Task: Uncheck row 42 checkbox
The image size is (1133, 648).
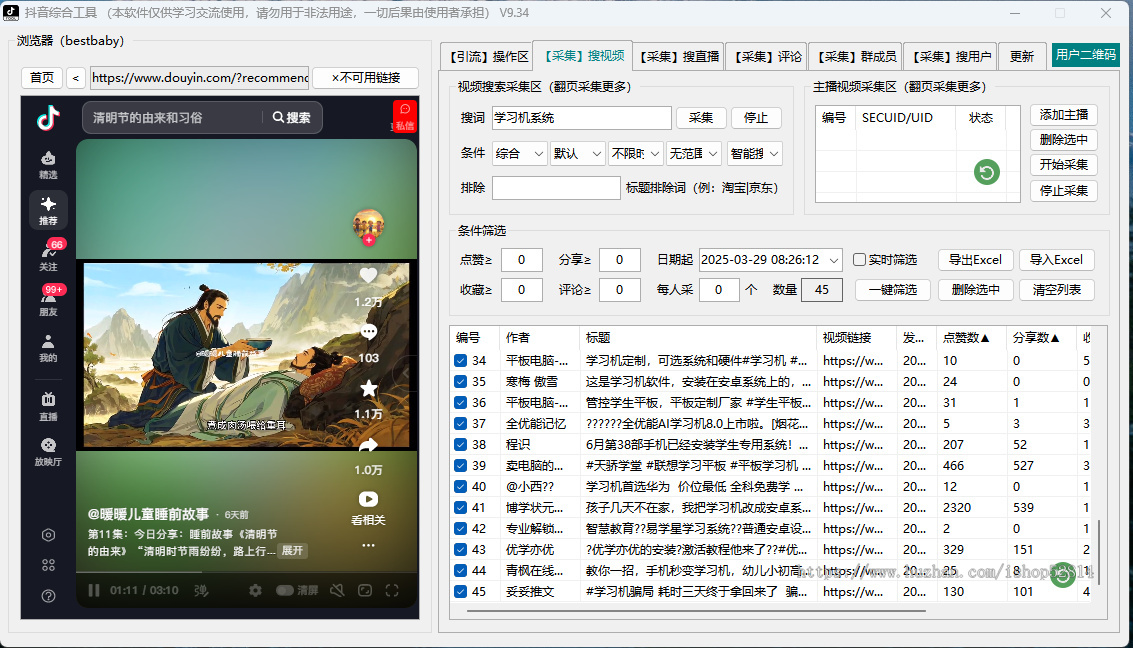Action: click(460, 528)
